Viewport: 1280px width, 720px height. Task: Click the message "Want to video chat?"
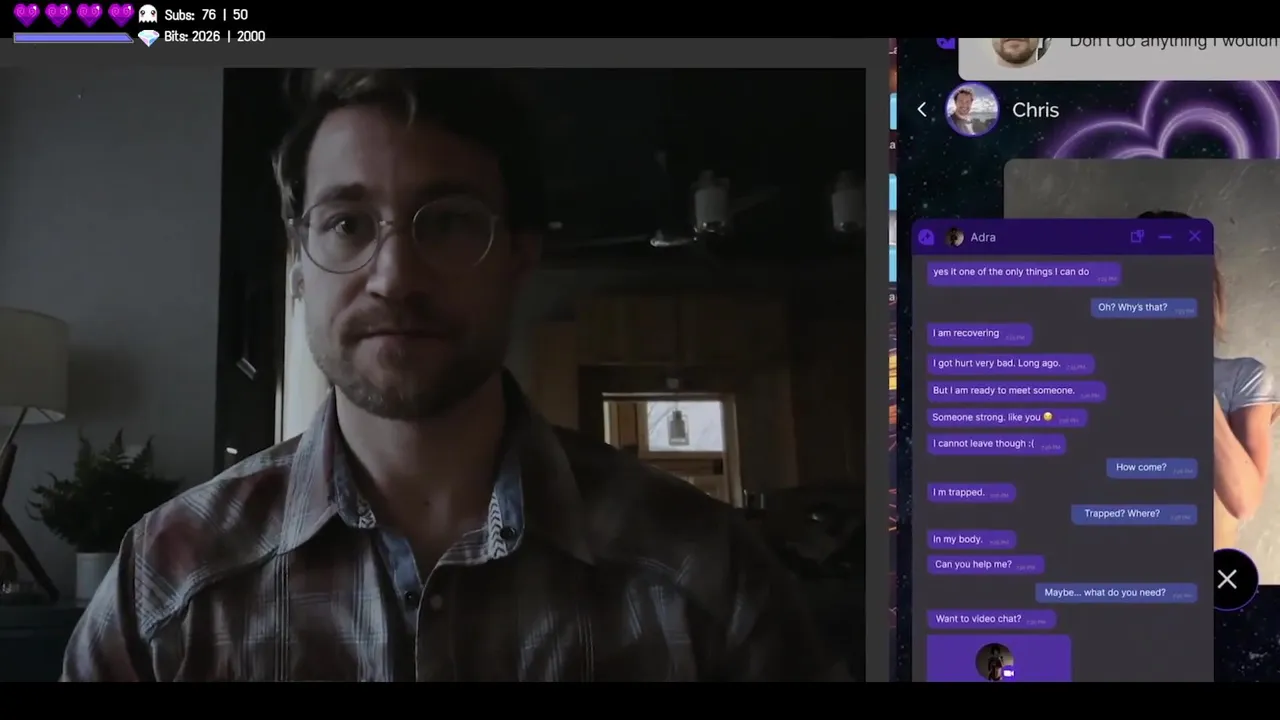[991, 619]
